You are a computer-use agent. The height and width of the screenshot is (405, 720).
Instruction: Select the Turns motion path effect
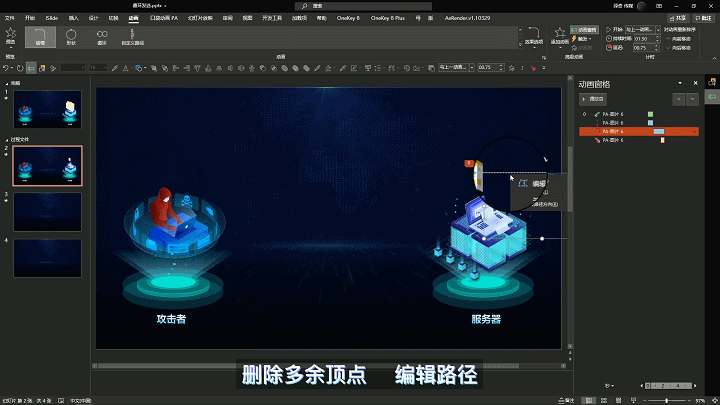pos(40,37)
